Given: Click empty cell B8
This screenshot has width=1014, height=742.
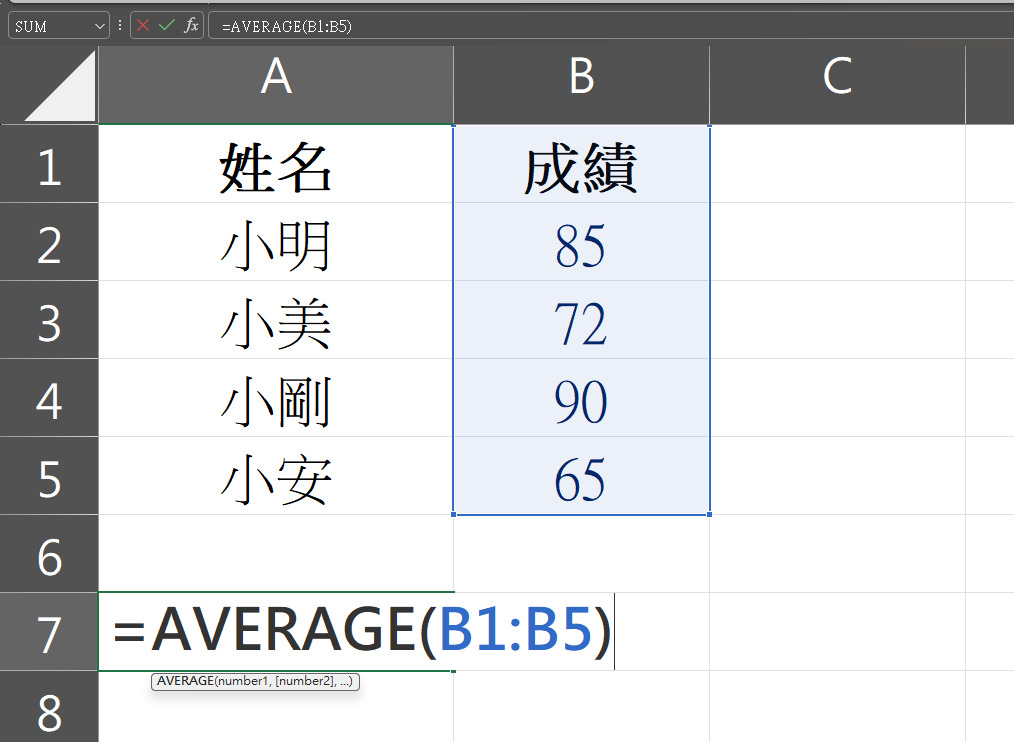Looking at the screenshot, I should [x=581, y=706].
